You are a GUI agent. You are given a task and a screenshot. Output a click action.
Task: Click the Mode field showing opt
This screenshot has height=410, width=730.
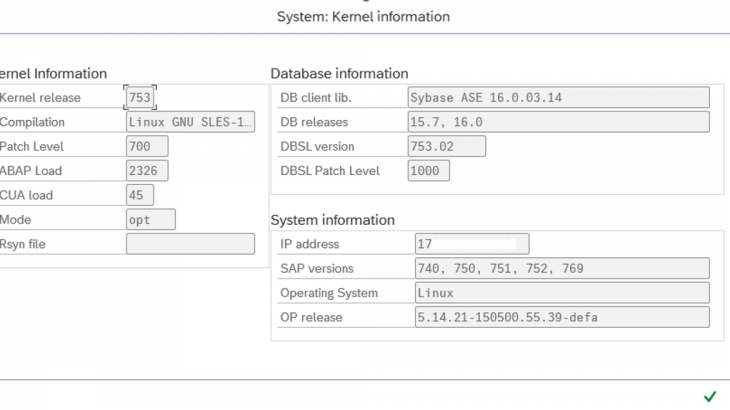click(x=151, y=219)
